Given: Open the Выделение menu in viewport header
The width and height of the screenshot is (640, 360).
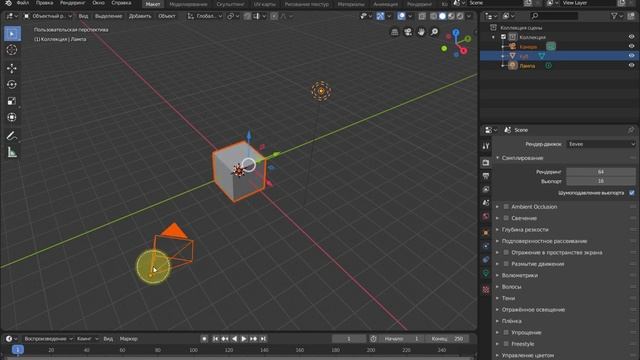Looking at the screenshot, I should pyautogui.click(x=108, y=16).
